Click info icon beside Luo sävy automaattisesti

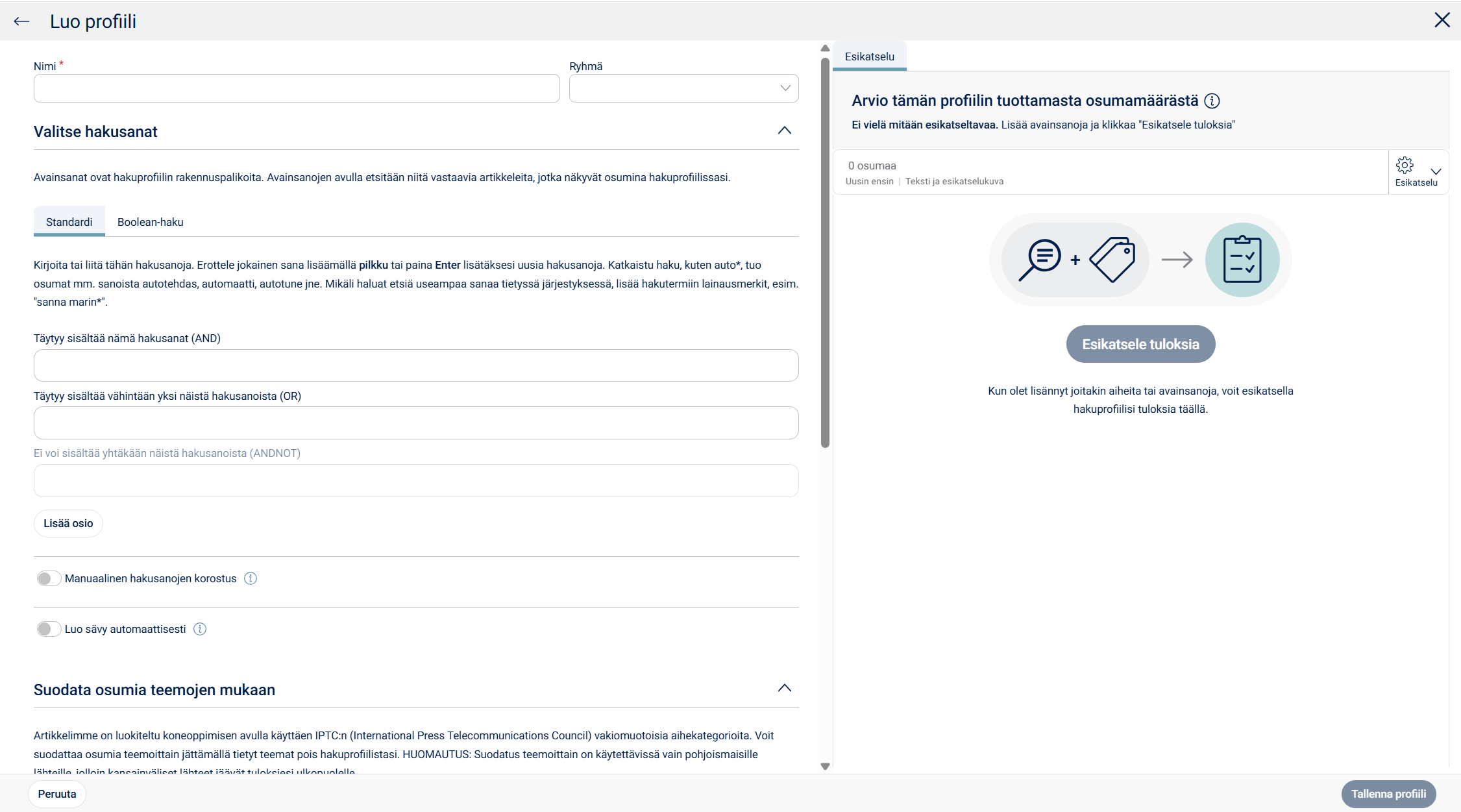(200, 629)
